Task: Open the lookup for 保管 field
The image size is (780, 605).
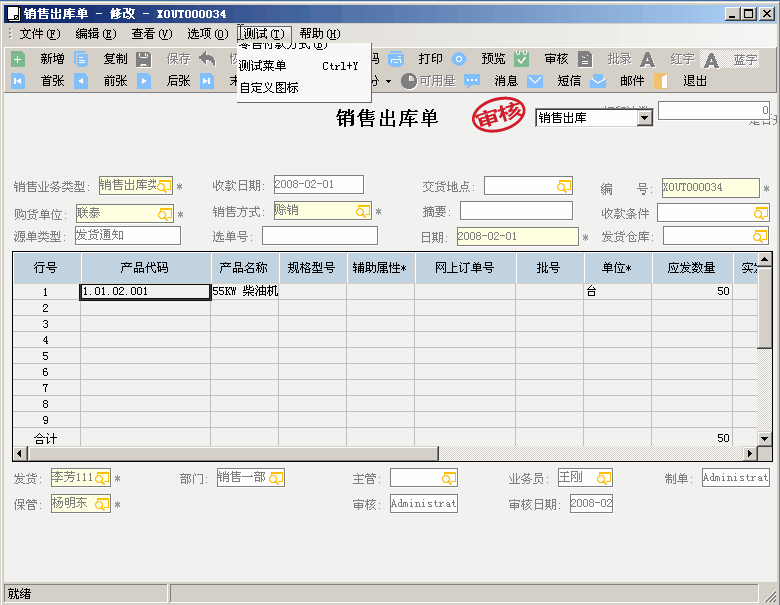Action: pyautogui.click(x=101, y=504)
